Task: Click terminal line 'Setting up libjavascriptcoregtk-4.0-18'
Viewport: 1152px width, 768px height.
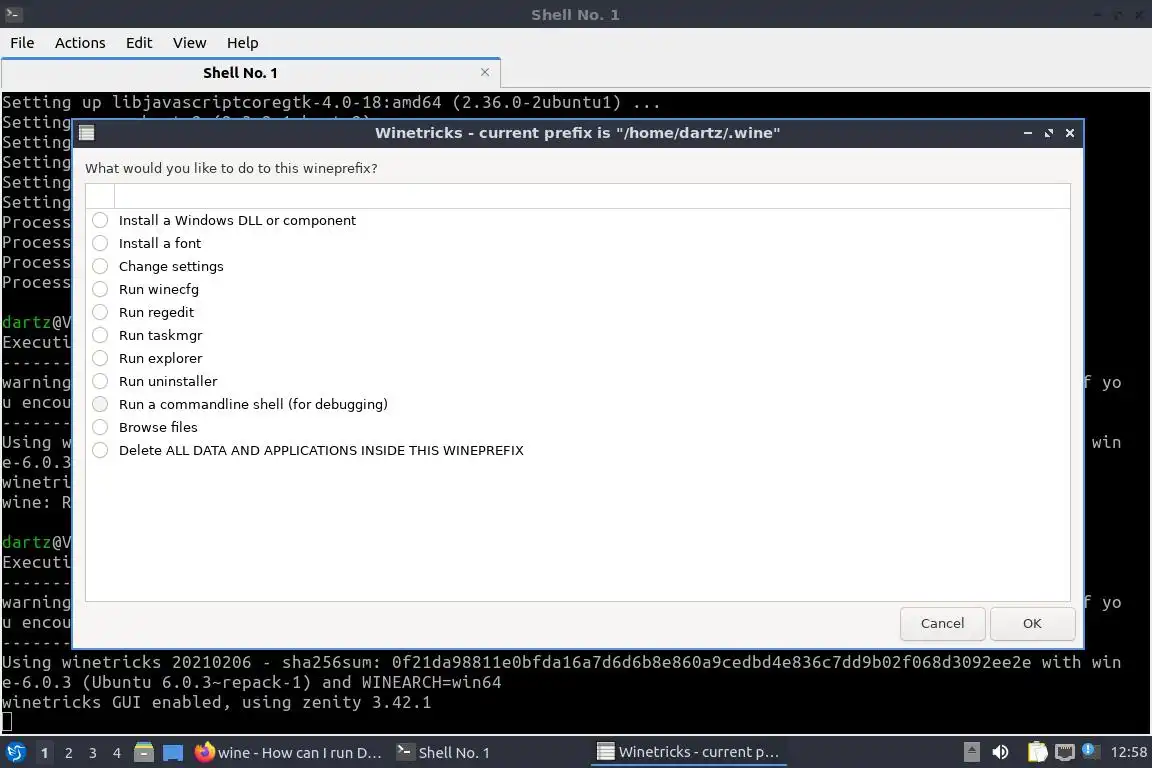Action: point(331,102)
